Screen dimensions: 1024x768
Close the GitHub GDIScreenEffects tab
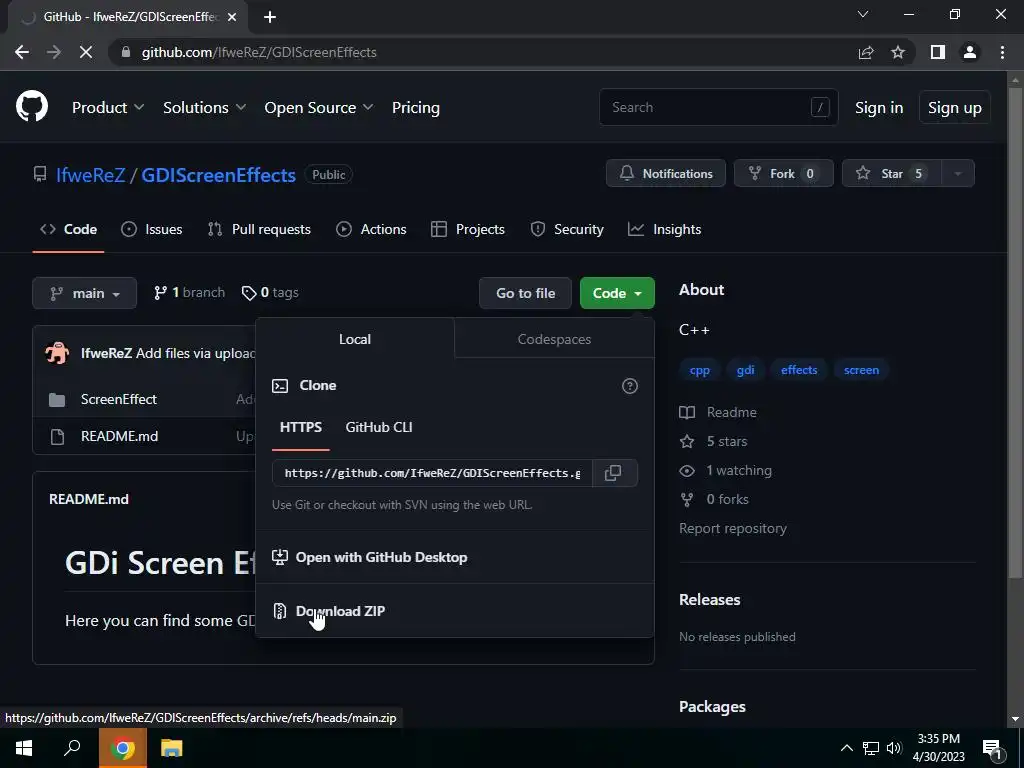tap(232, 17)
